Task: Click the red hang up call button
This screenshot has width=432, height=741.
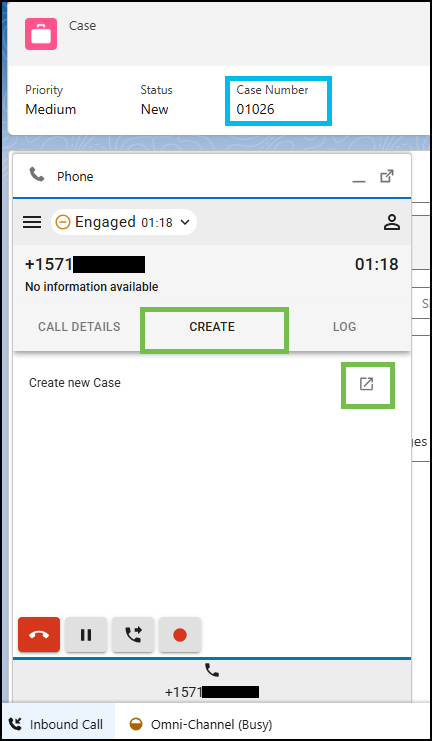Action: [39, 635]
